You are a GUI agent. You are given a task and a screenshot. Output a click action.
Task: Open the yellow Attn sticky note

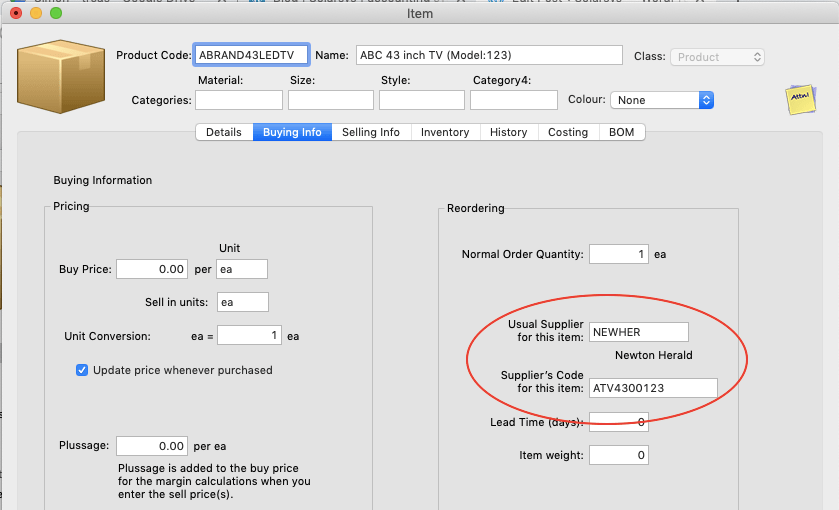(800, 99)
